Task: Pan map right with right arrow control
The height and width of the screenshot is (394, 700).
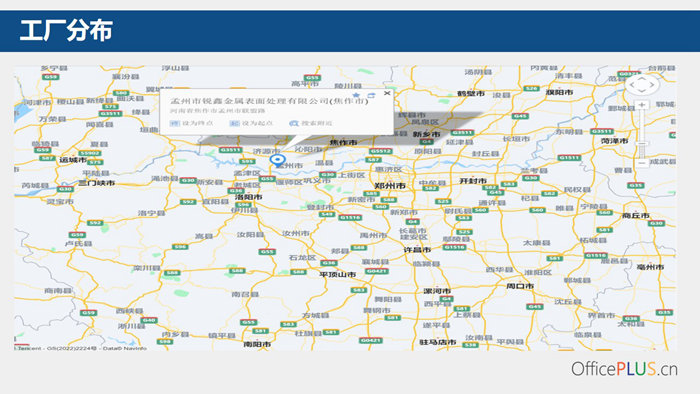Action: coord(652,84)
